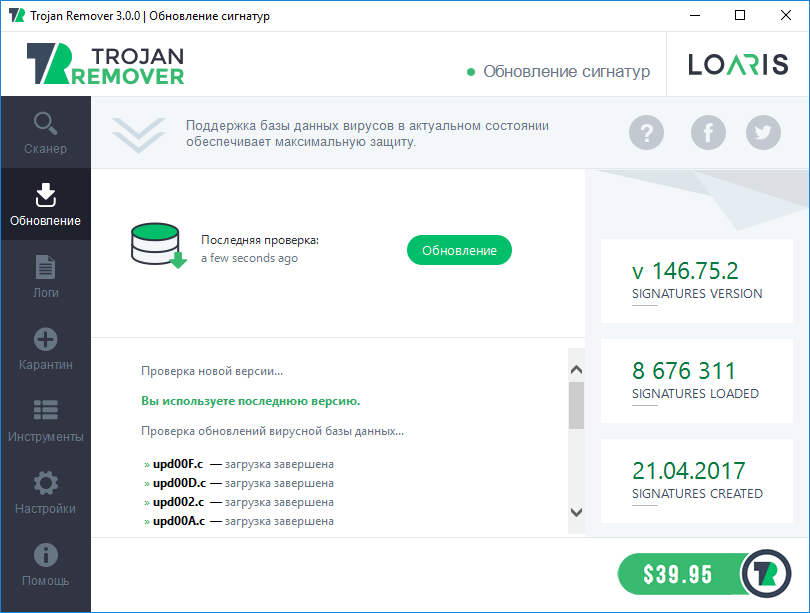Click the Loaris logo
Image resolution: width=810 pixels, height=613 pixels.
click(738, 65)
